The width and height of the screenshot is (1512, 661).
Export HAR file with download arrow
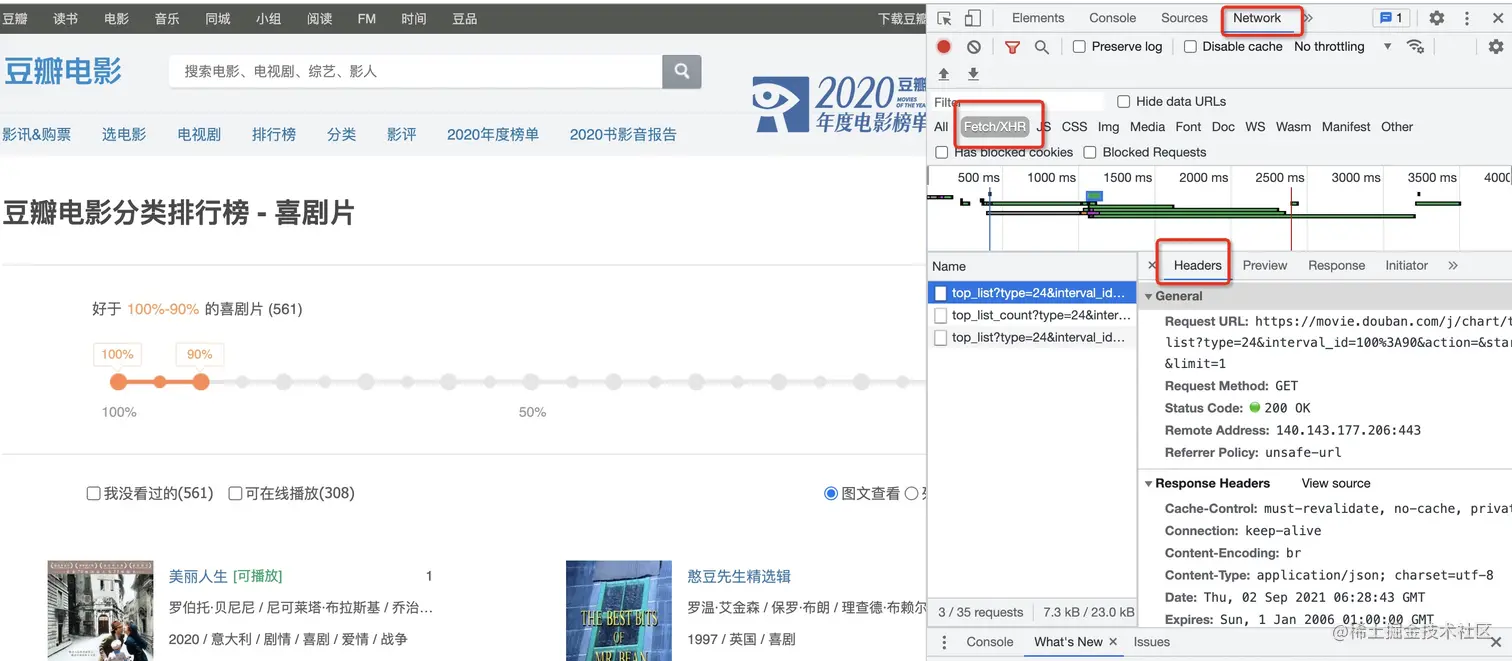tap(973, 75)
